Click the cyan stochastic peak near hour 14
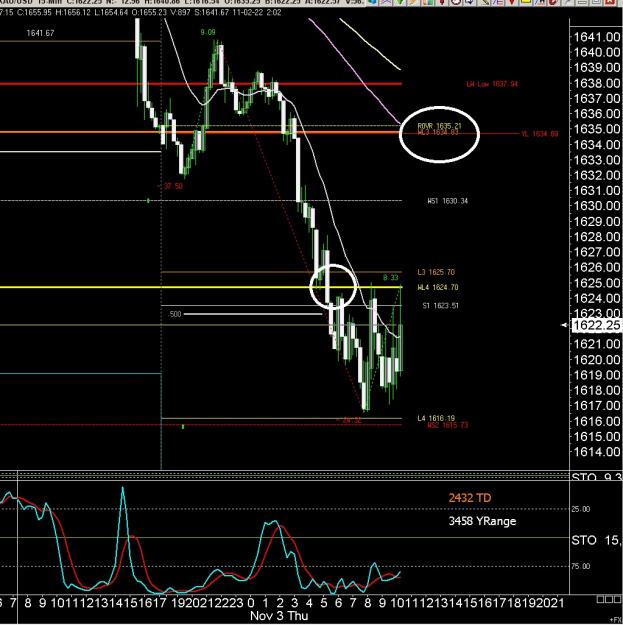 click(x=123, y=488)
